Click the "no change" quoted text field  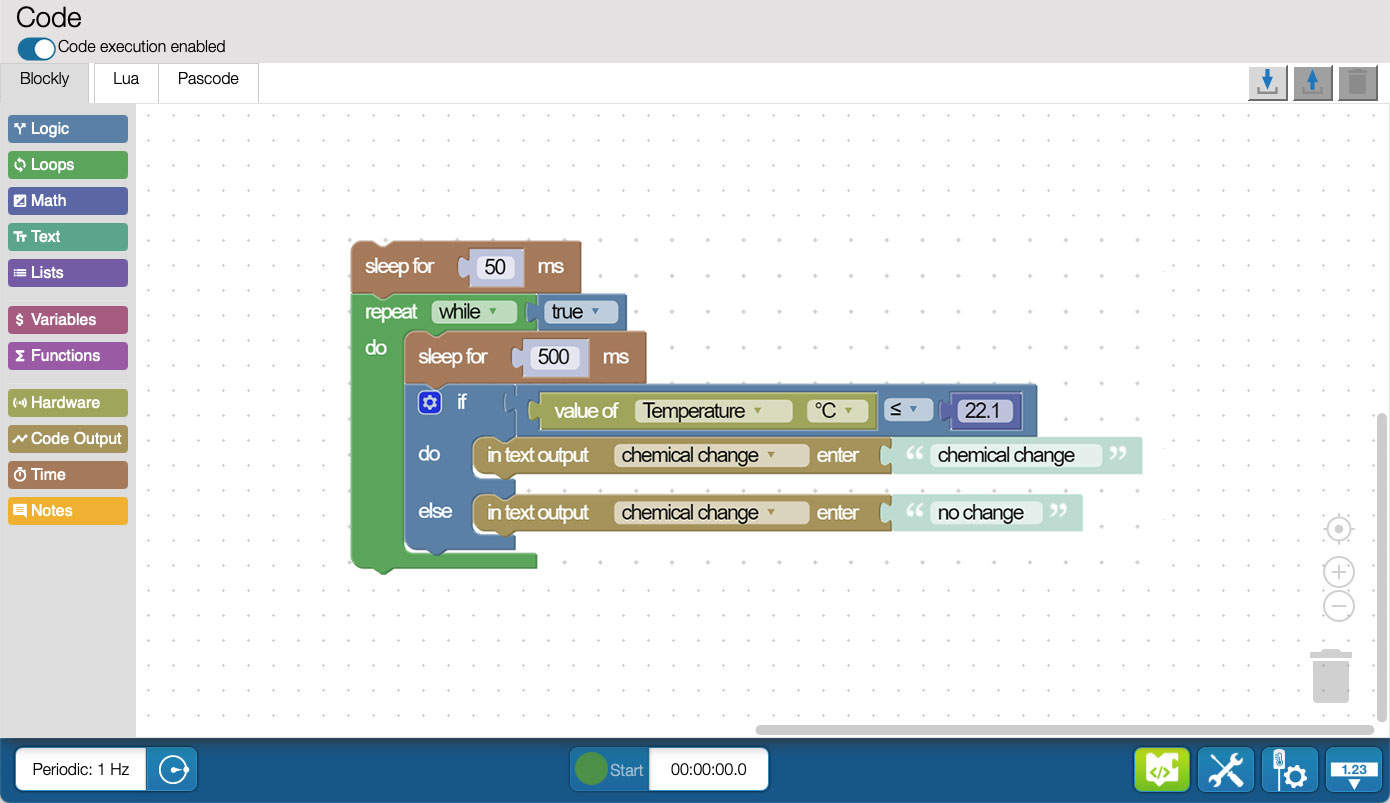(x=986, y=513)
